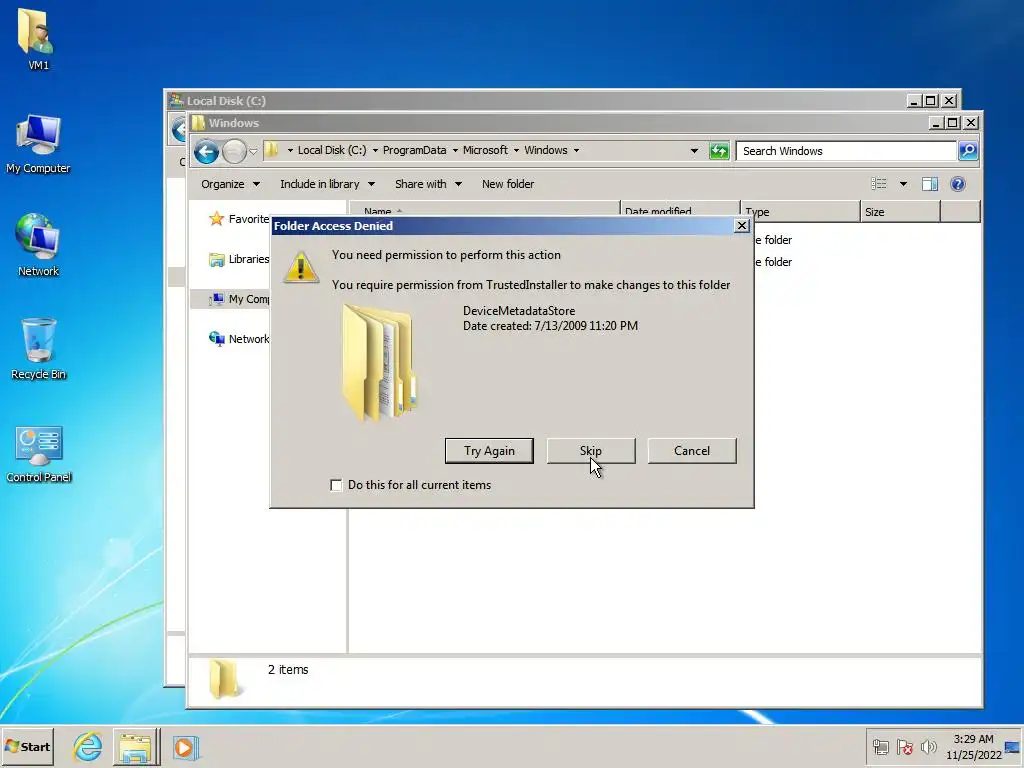Select Libraries in the navigation pane
Image resolution: width=1024 pixels, height=768 pixels.
pyautogui.click(x=239, y=259)
